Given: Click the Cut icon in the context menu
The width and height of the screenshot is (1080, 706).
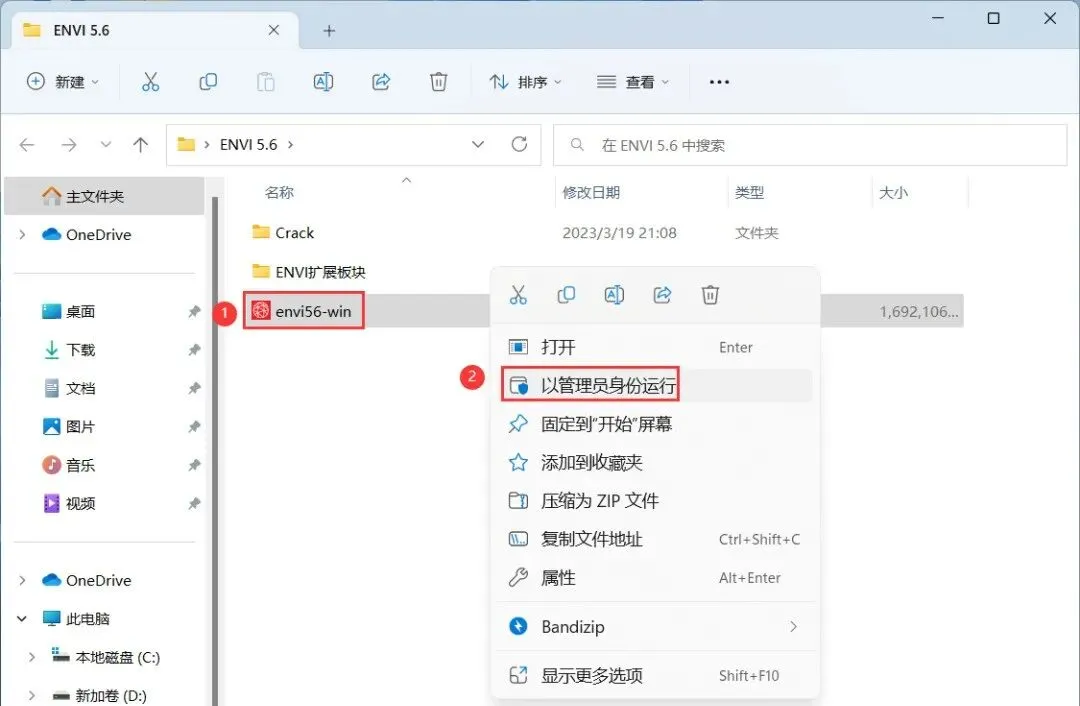Looking at the screenshot, I should [518, 295].
